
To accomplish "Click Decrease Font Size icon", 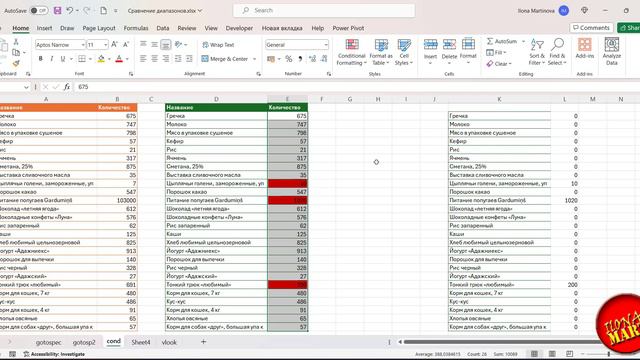I will tap(126, 44).
